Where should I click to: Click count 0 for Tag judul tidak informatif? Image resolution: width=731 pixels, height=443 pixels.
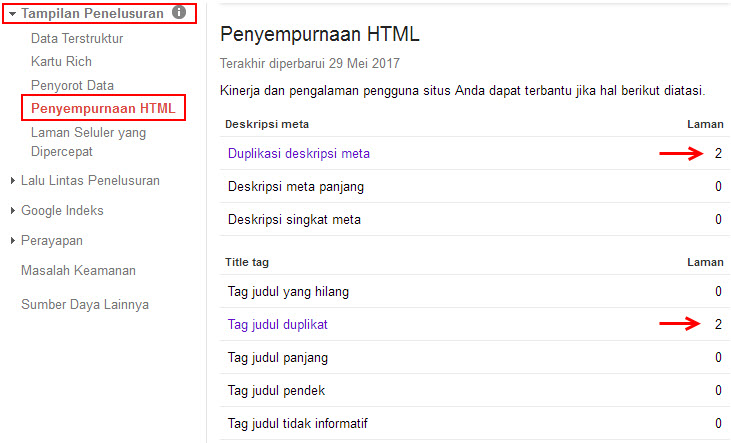coord(718,423)
